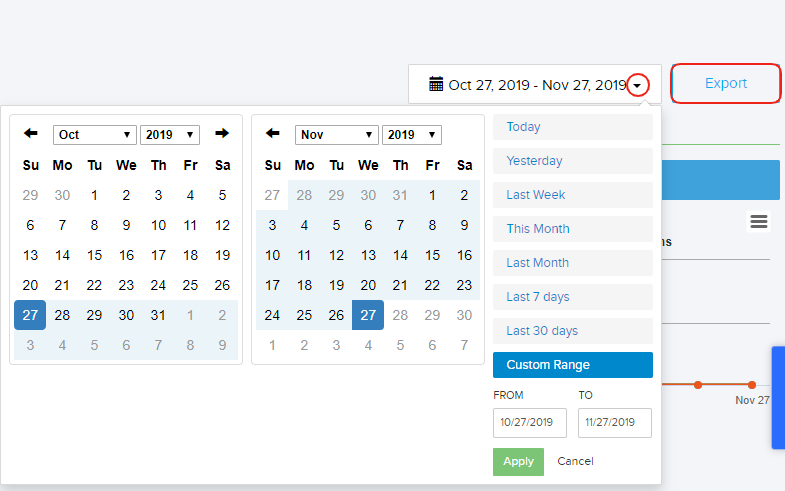Click the previous month arrow on the left calendar

coord(31,134)
